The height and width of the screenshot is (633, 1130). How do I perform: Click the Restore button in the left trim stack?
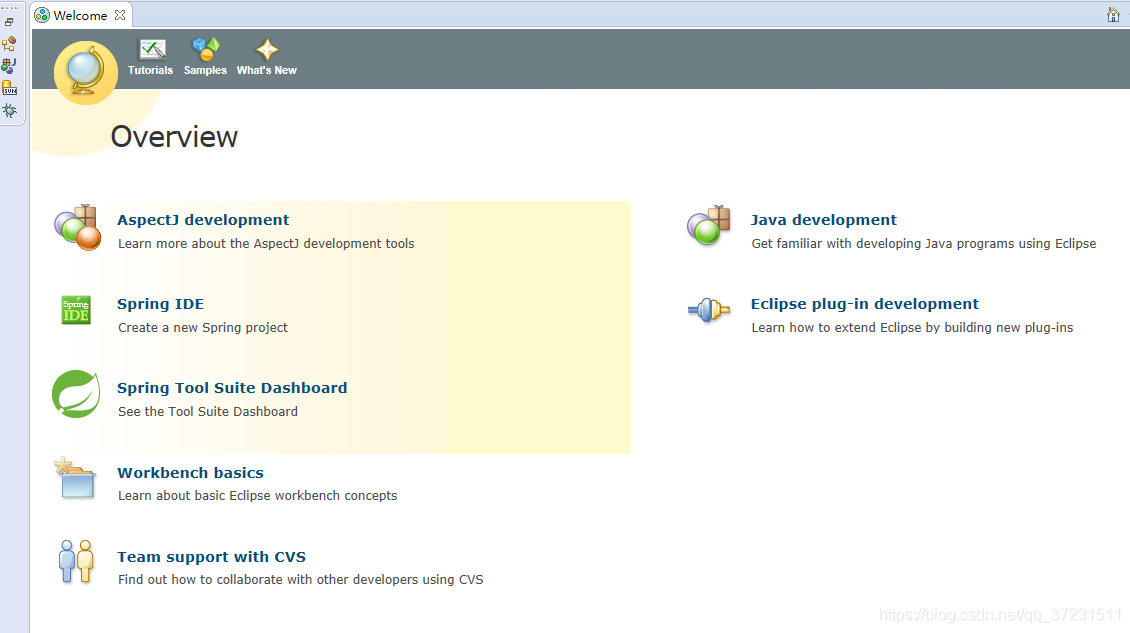[x=9, y=22]
